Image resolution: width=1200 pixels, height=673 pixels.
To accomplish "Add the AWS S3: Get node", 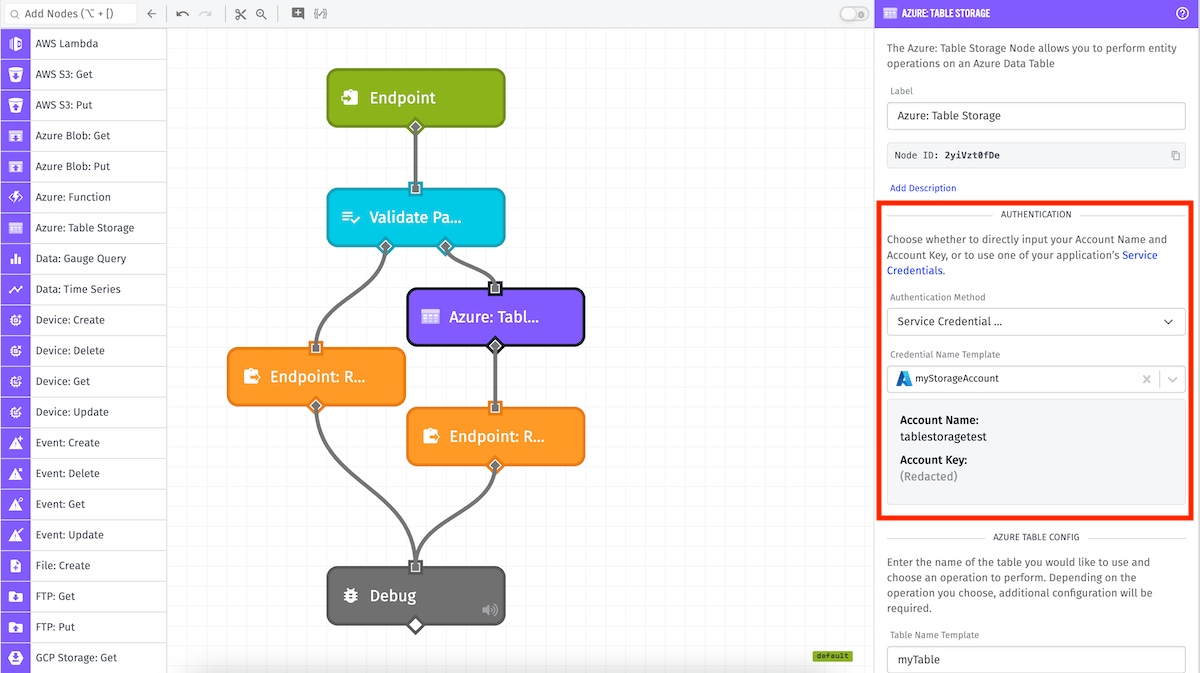I will pyautogui.click(x=84, y=74).
